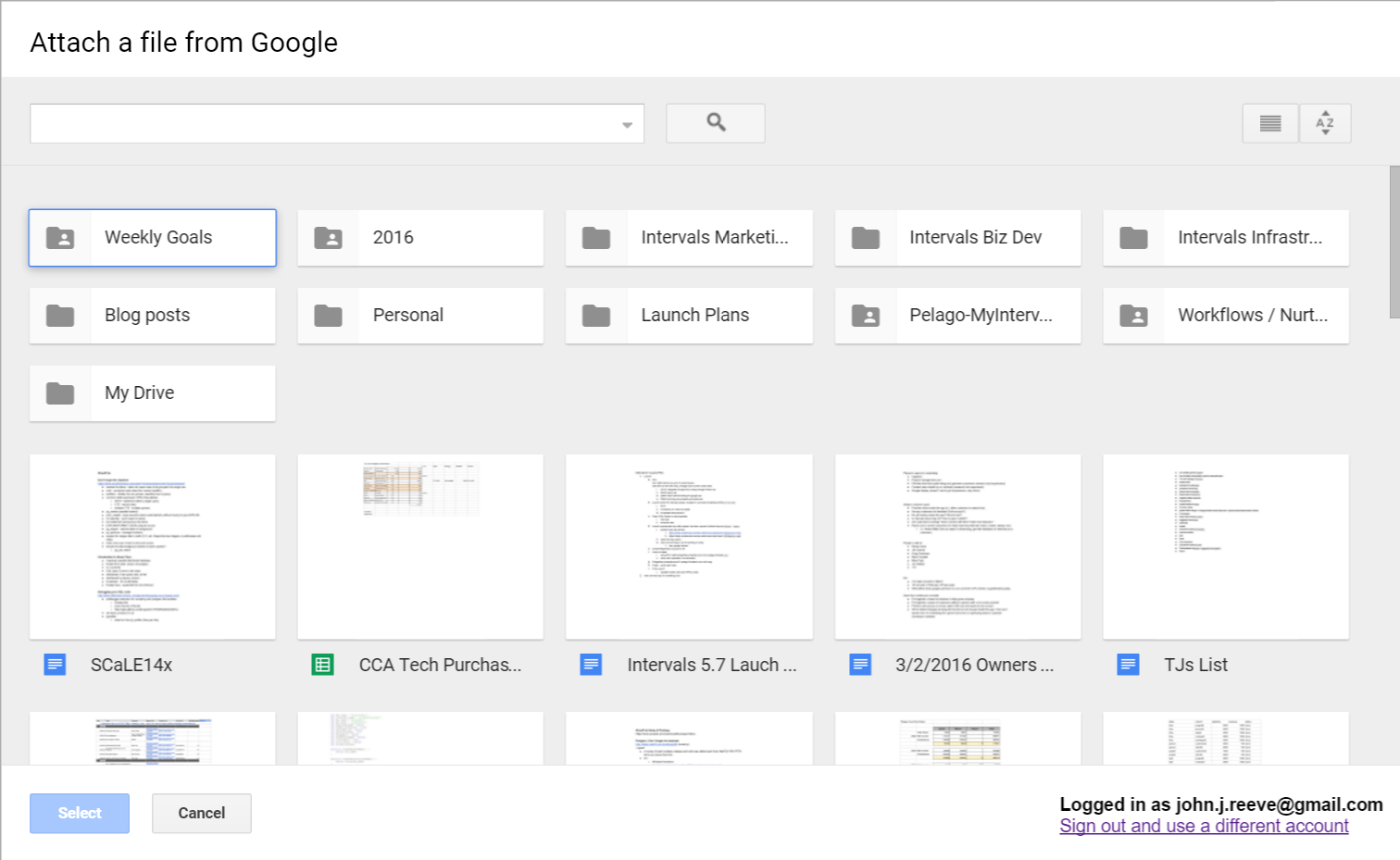Click the Intervals Infrastr... folder icon

(x=1133, y=238)
